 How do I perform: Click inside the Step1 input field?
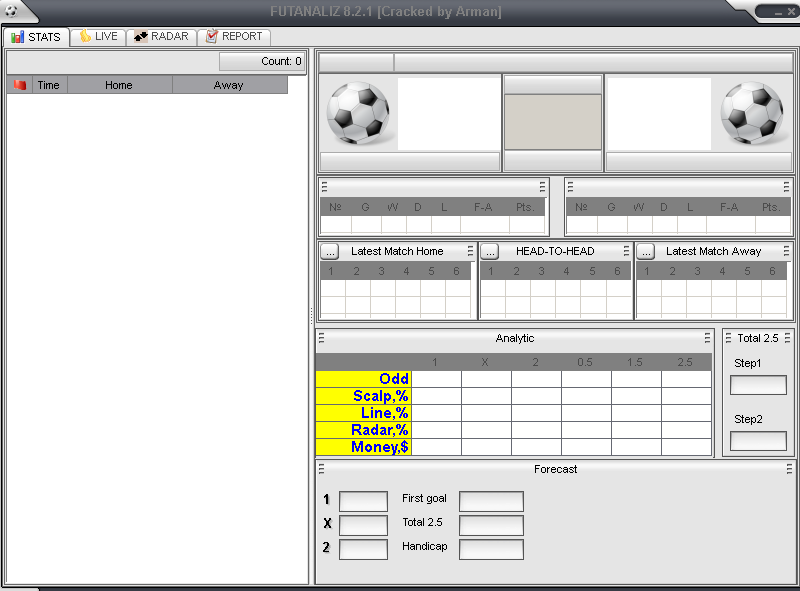(x=758, y=385)
